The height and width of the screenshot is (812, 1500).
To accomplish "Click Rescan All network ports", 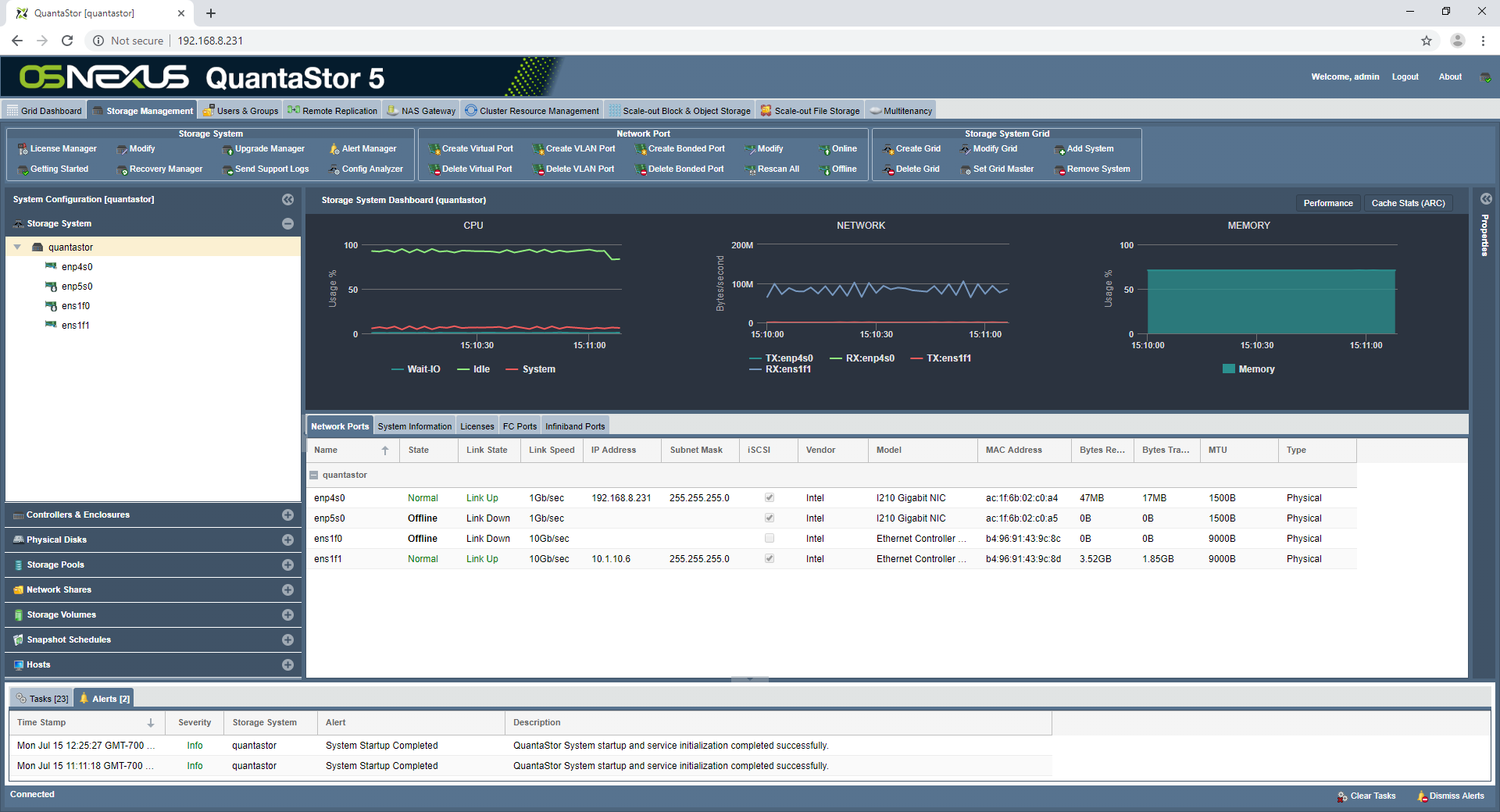I will 772,169.
